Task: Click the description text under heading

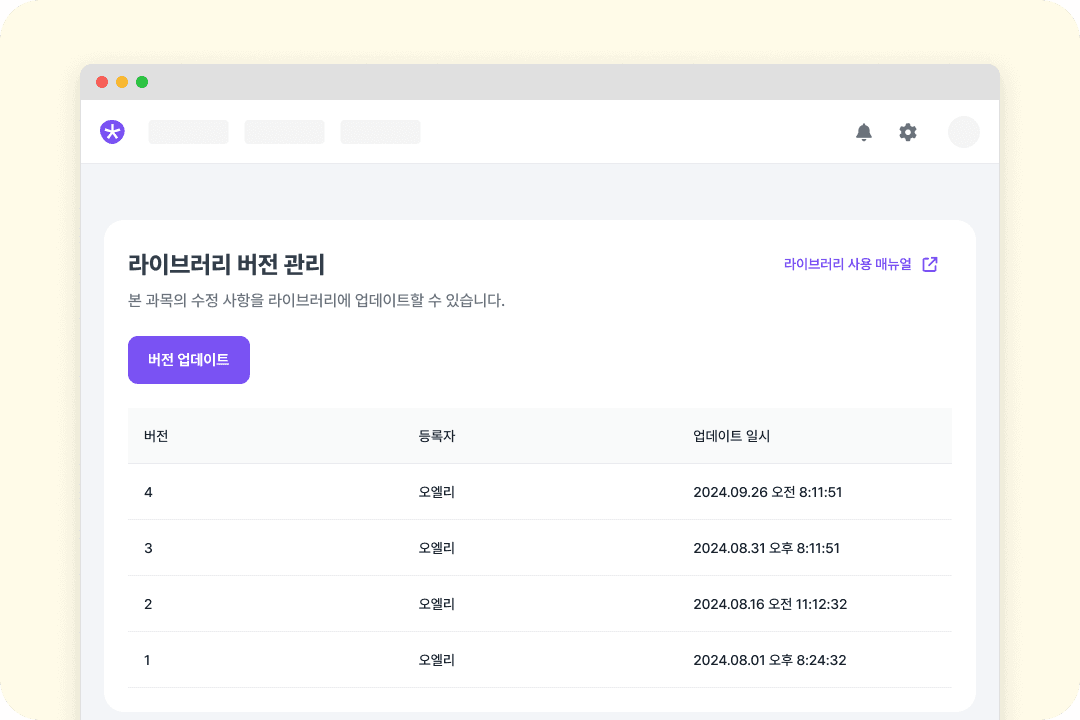Action: 316,300
